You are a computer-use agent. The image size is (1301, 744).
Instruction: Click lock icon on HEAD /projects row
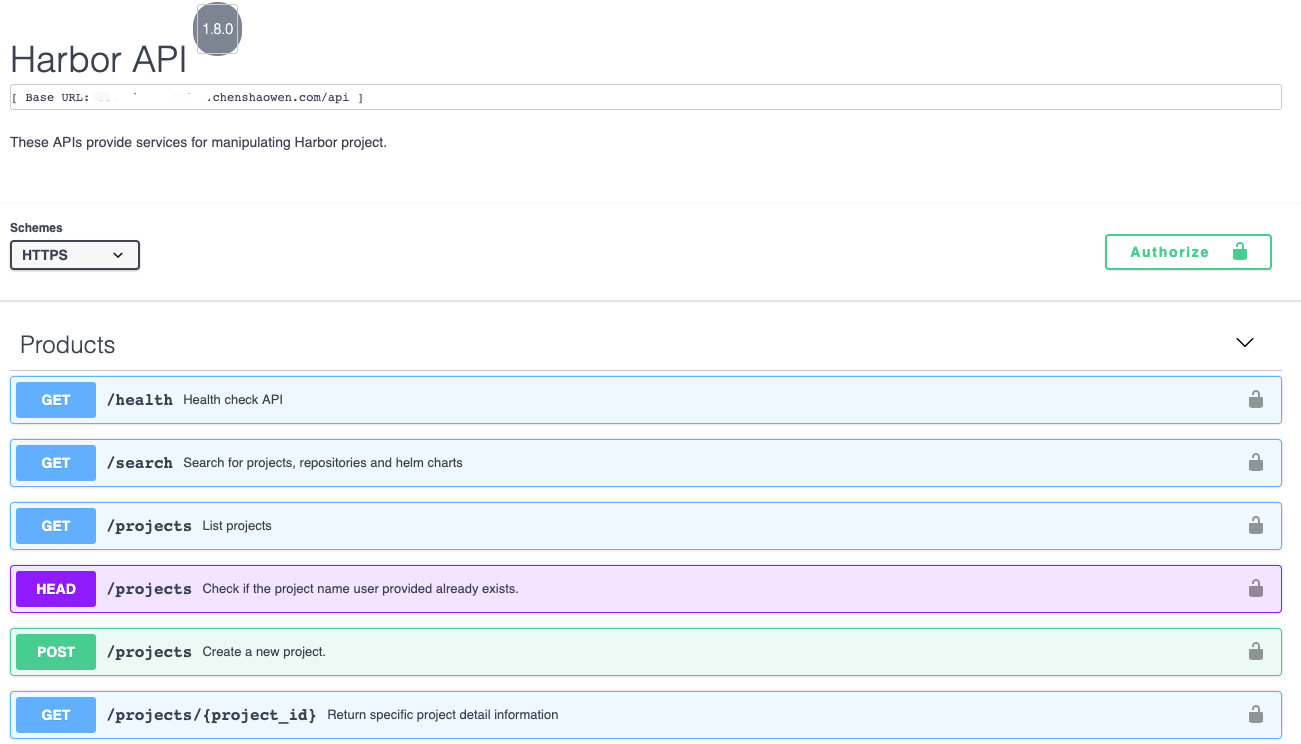[1255, 589]
